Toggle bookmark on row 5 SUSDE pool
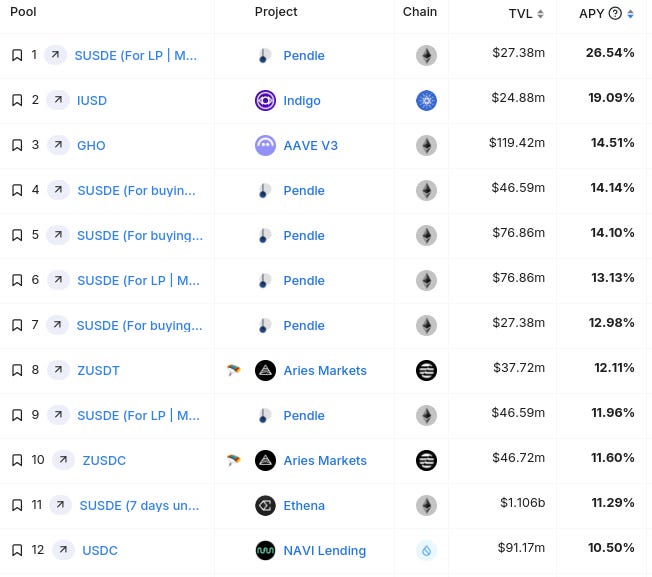 click(17, 235)
